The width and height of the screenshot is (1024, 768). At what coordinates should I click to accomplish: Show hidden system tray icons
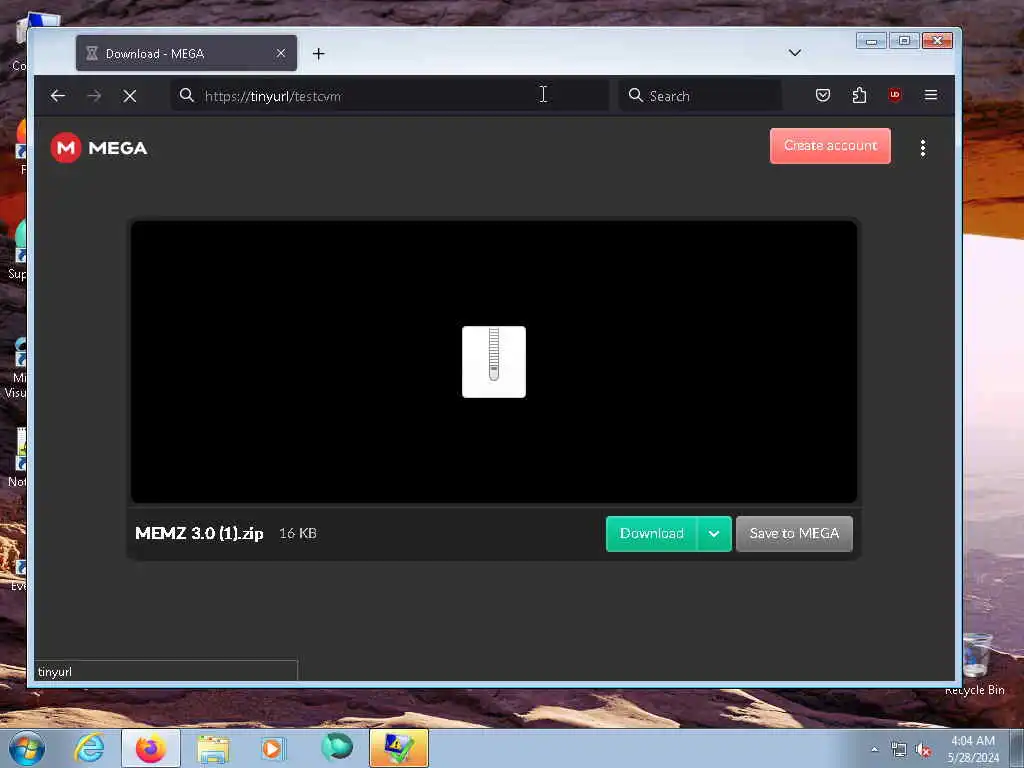874,750
